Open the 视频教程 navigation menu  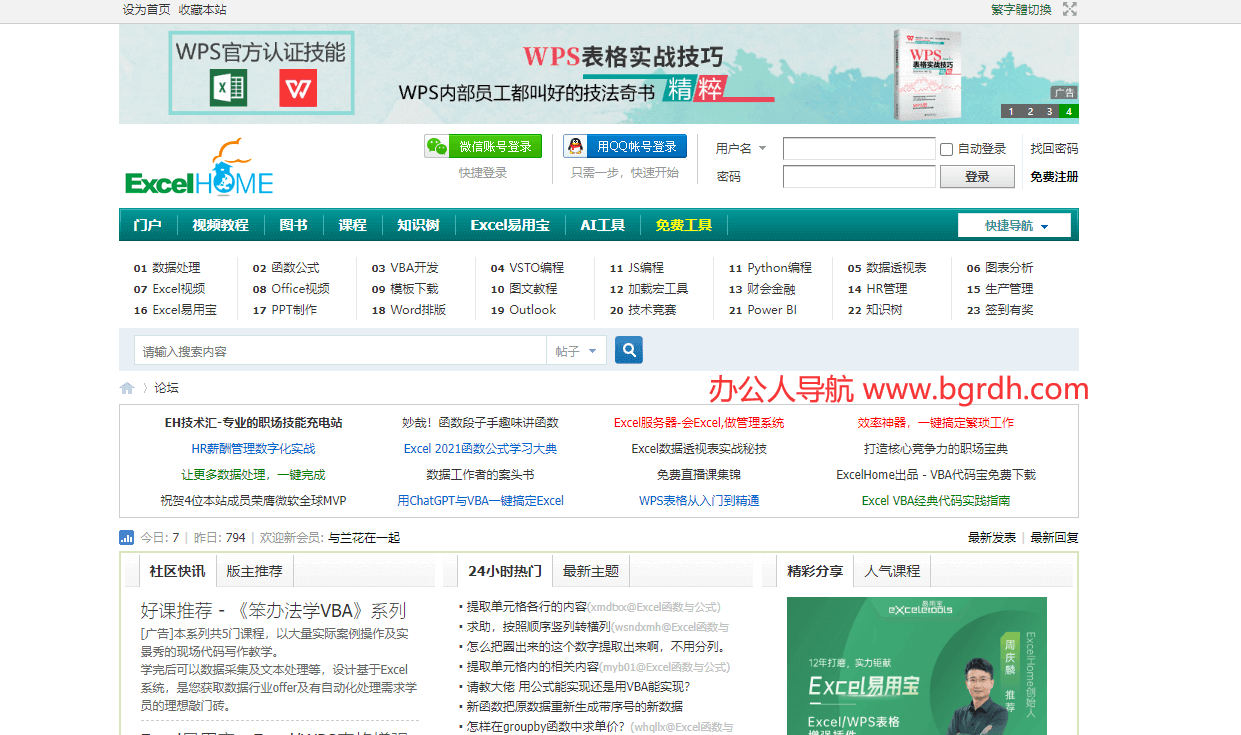pos(220,225)
